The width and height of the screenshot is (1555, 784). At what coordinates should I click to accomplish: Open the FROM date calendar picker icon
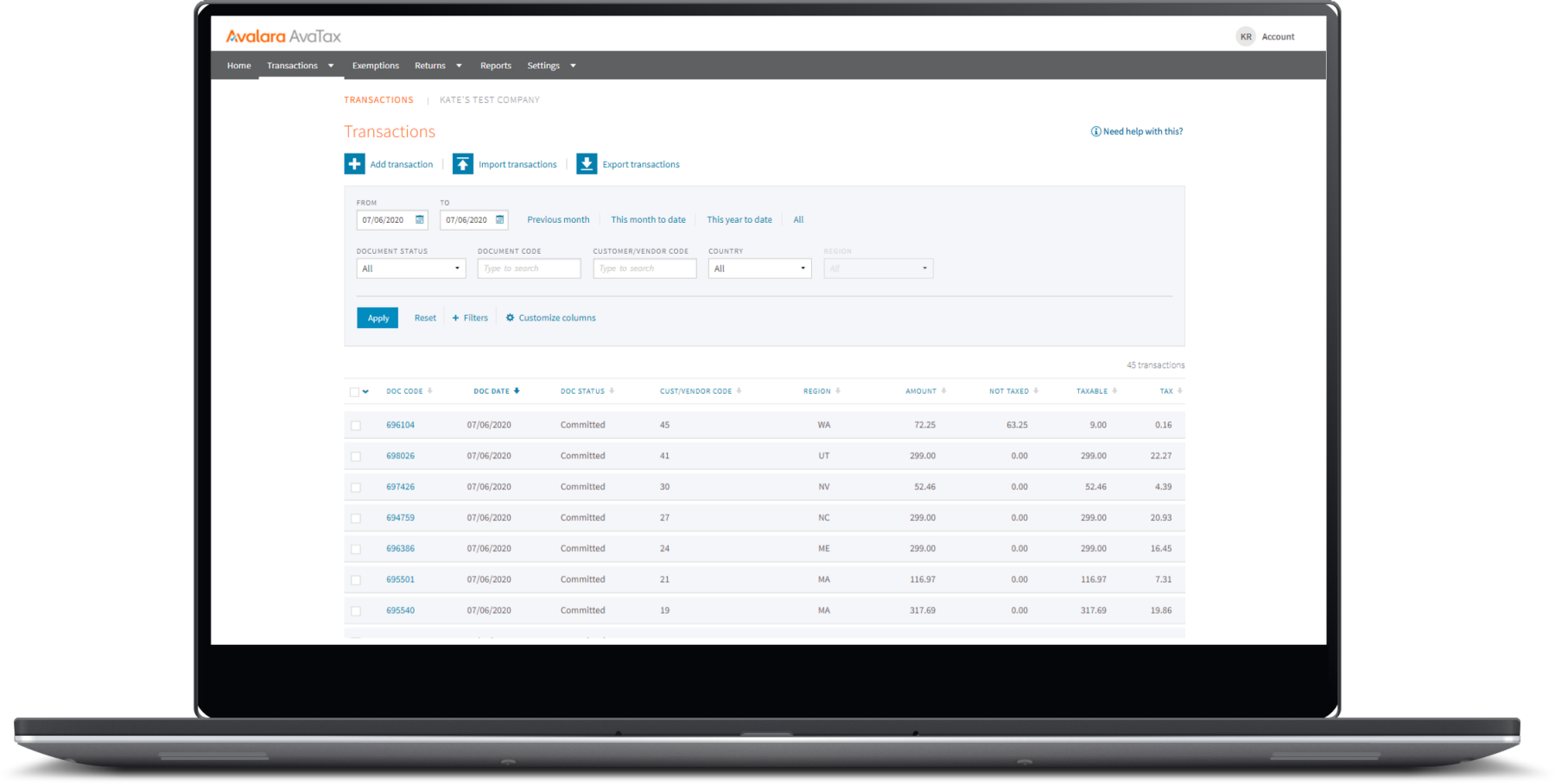pyautogui.click(x=420, y=220)
